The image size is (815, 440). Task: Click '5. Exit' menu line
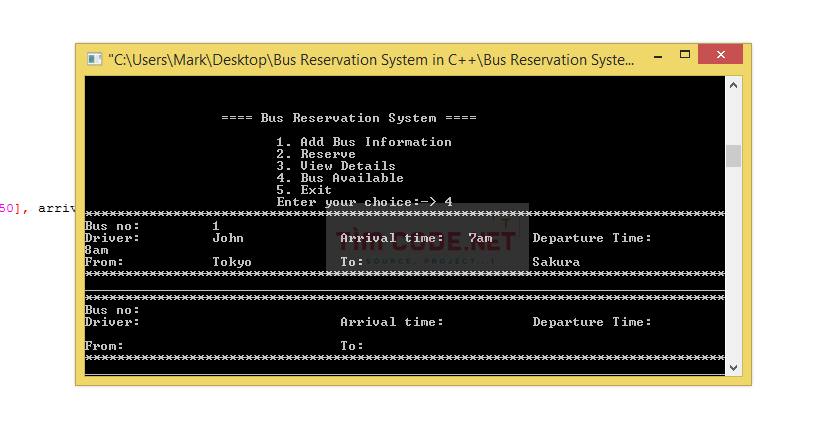pos(304,190)
